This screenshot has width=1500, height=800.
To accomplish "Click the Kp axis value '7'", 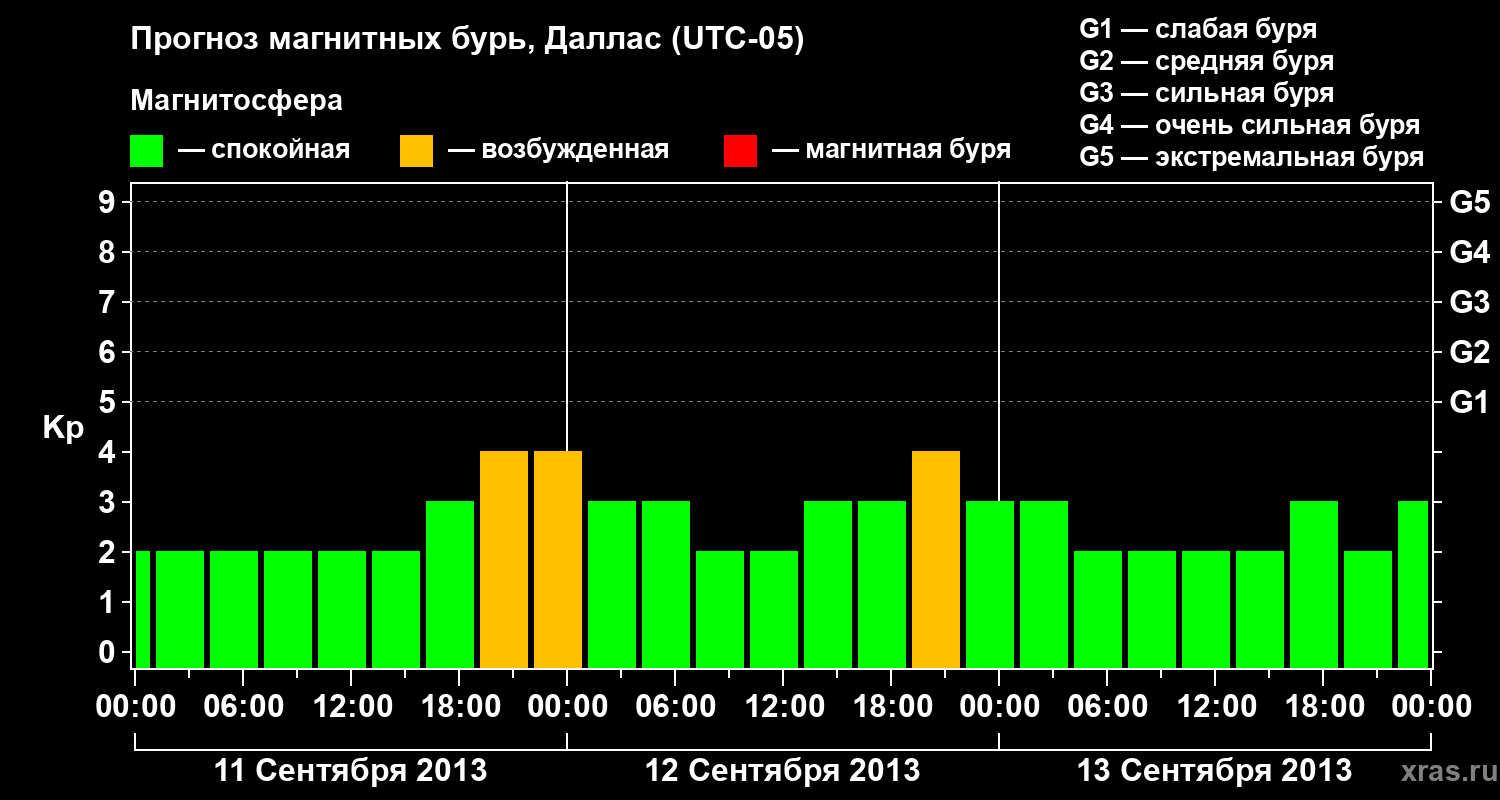I will pos(109,303).
